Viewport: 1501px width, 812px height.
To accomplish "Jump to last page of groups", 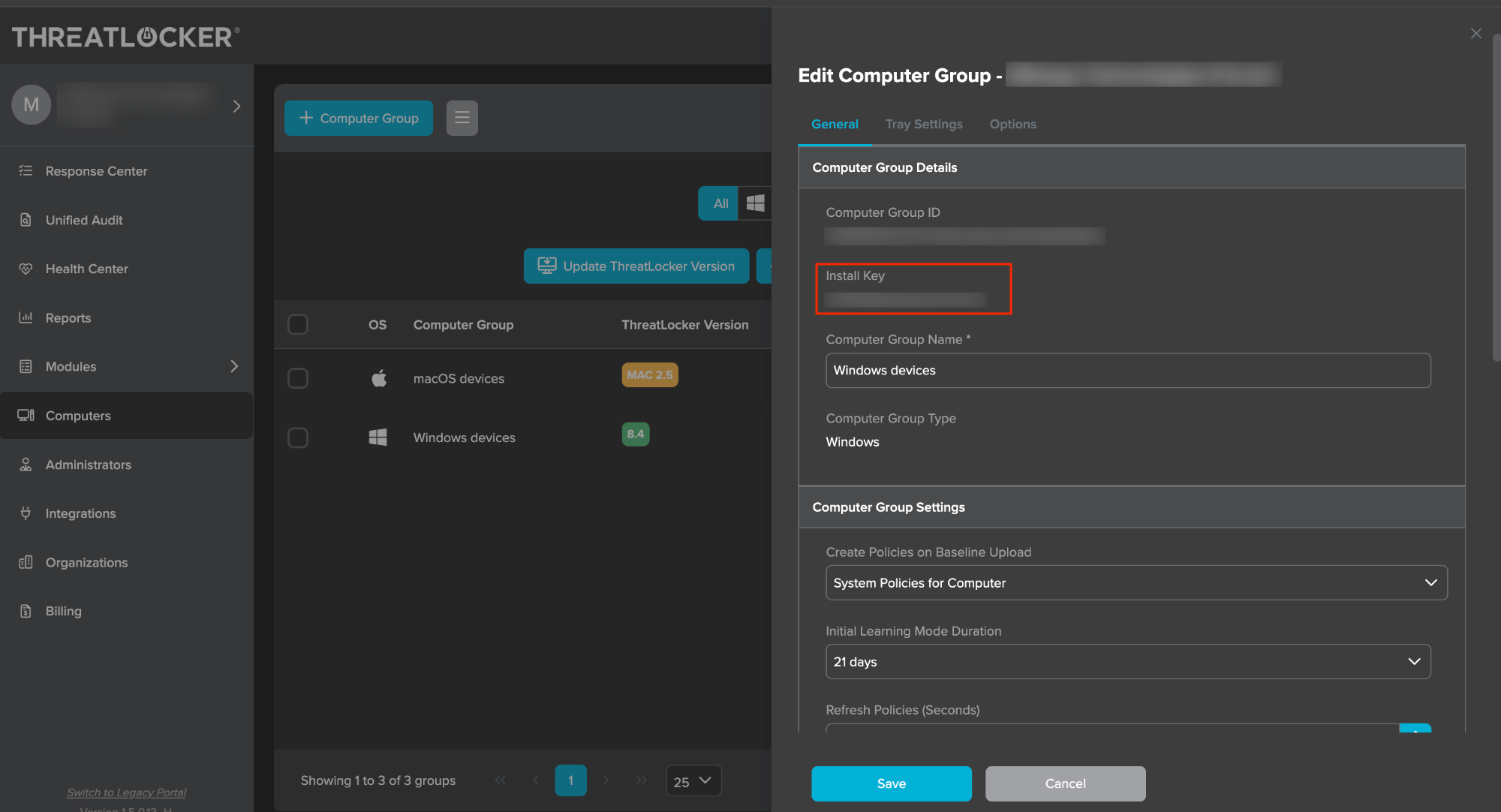I will point(641,780).
